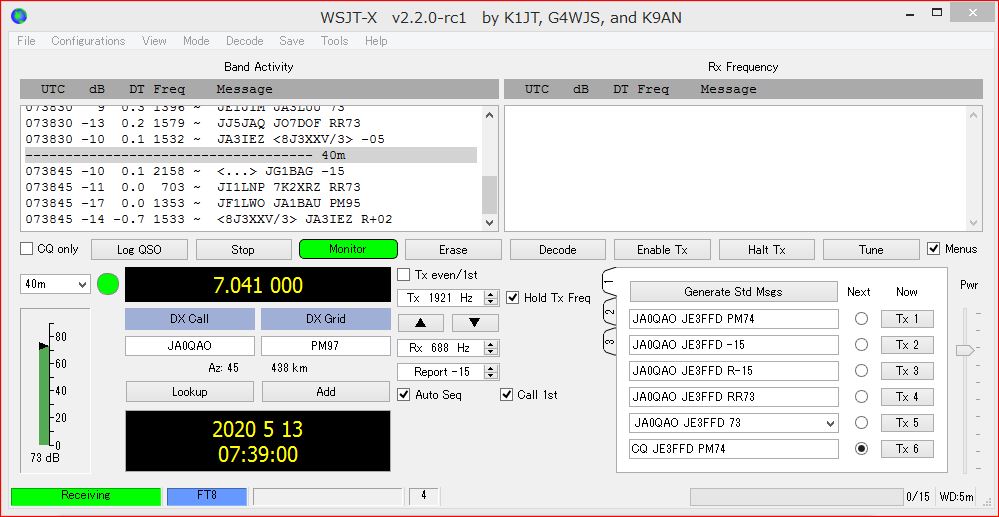Select message tab 1 on the side

click(x=609, y=284)
